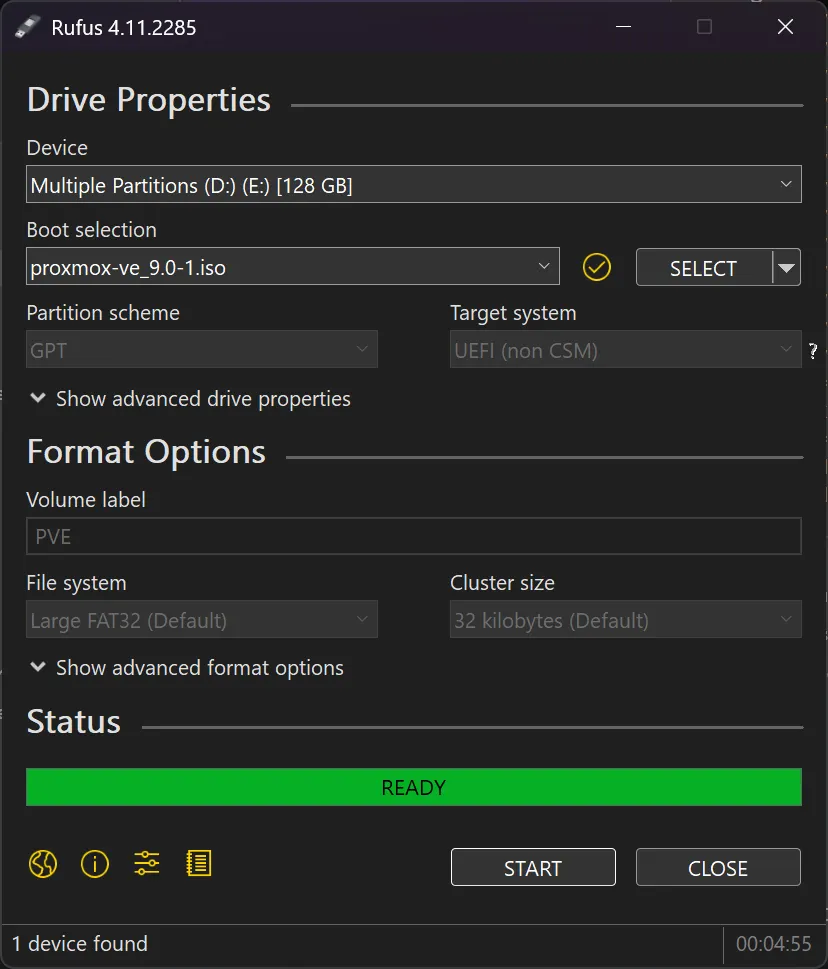Open the File system Large FAT32 dropdown
Screen dimensions: 828x969
tap(202, 620)
